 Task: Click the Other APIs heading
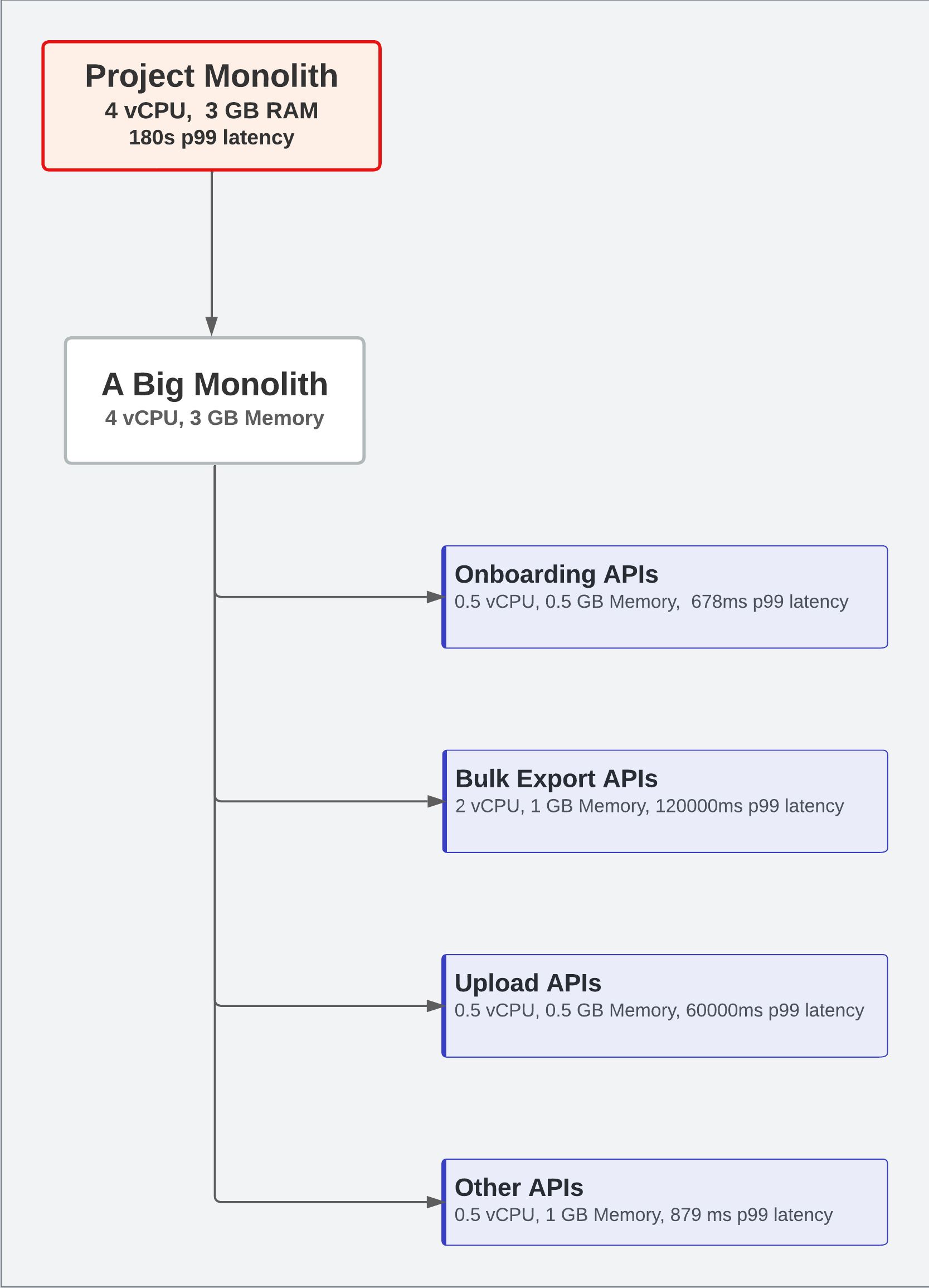tap(519, 1188)
